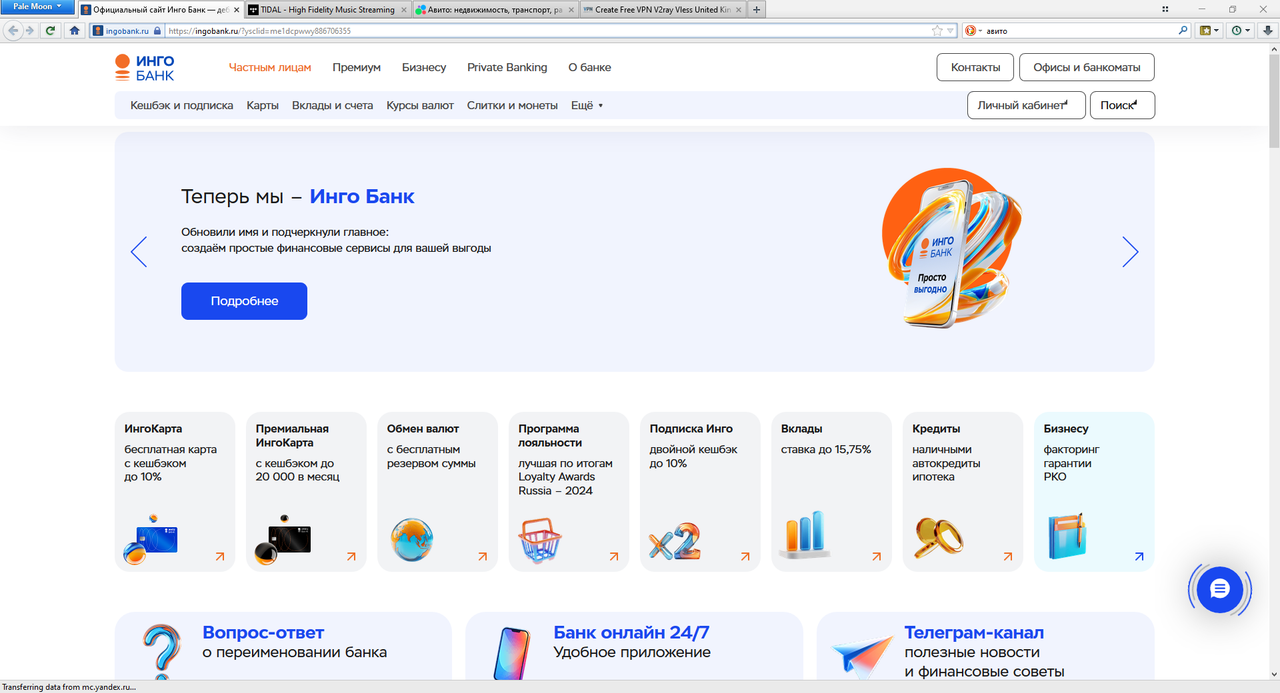
Task: Close the TIDAL tab
Action: (402, 9)
